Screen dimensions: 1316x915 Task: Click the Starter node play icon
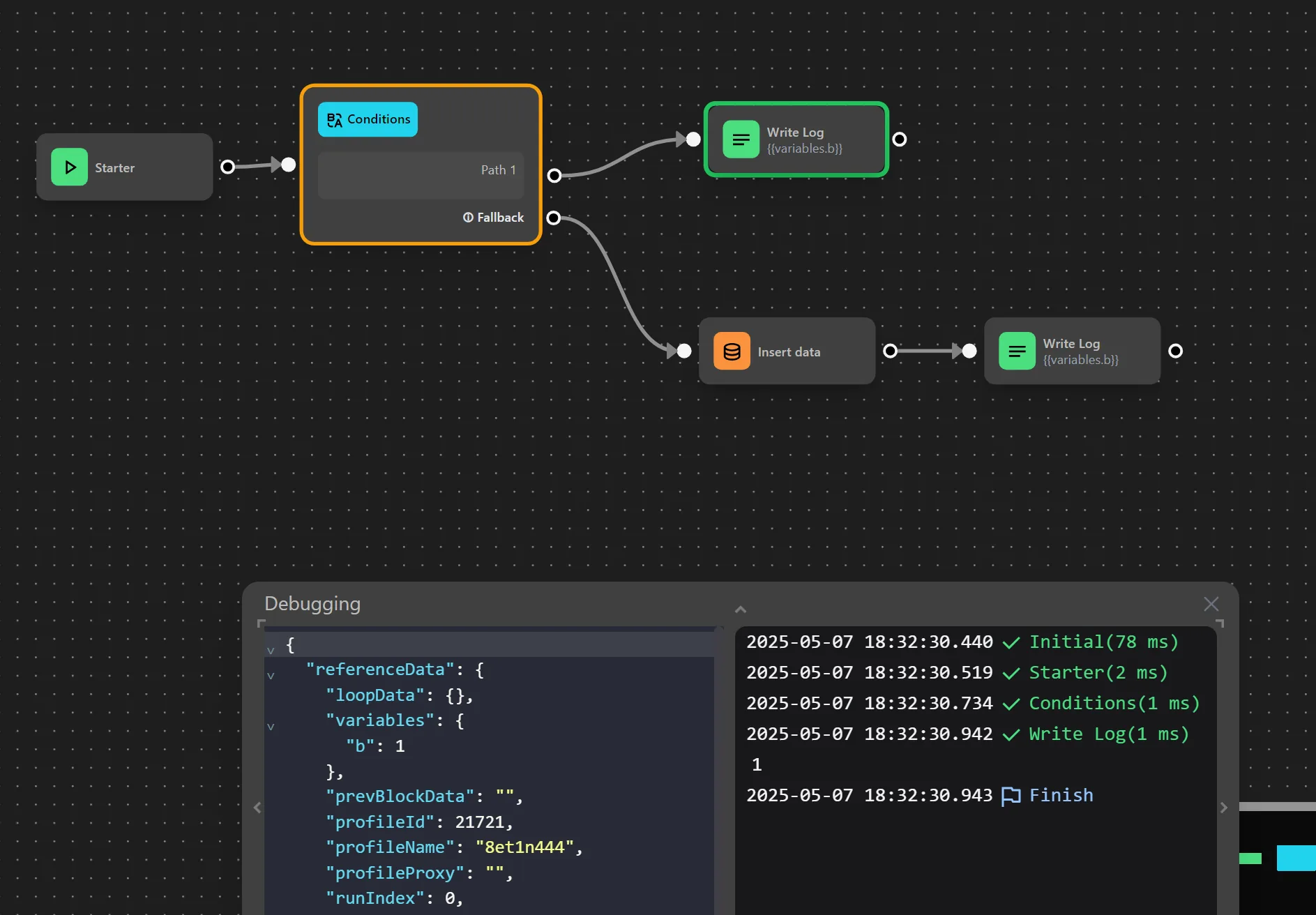[x=69, y=167]
